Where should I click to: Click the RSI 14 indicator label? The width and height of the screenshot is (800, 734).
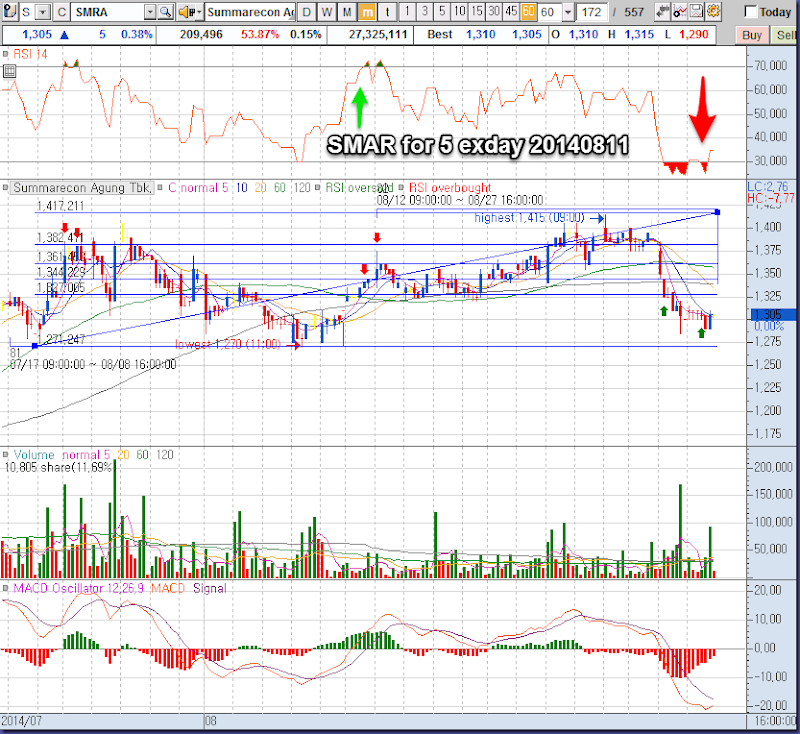pos(30,54)
